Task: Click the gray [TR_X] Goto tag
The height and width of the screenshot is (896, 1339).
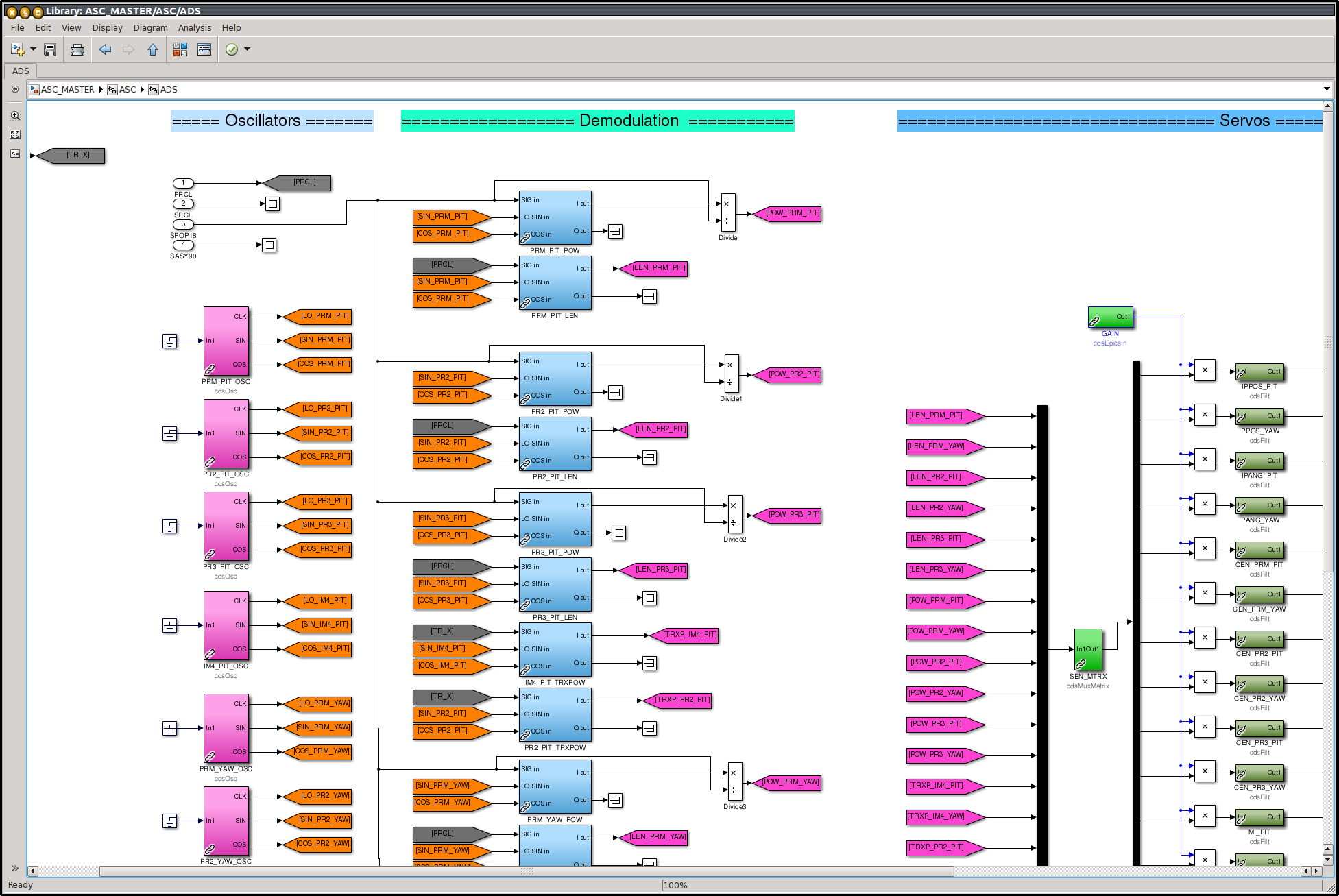Action: [x=71, y=156]
